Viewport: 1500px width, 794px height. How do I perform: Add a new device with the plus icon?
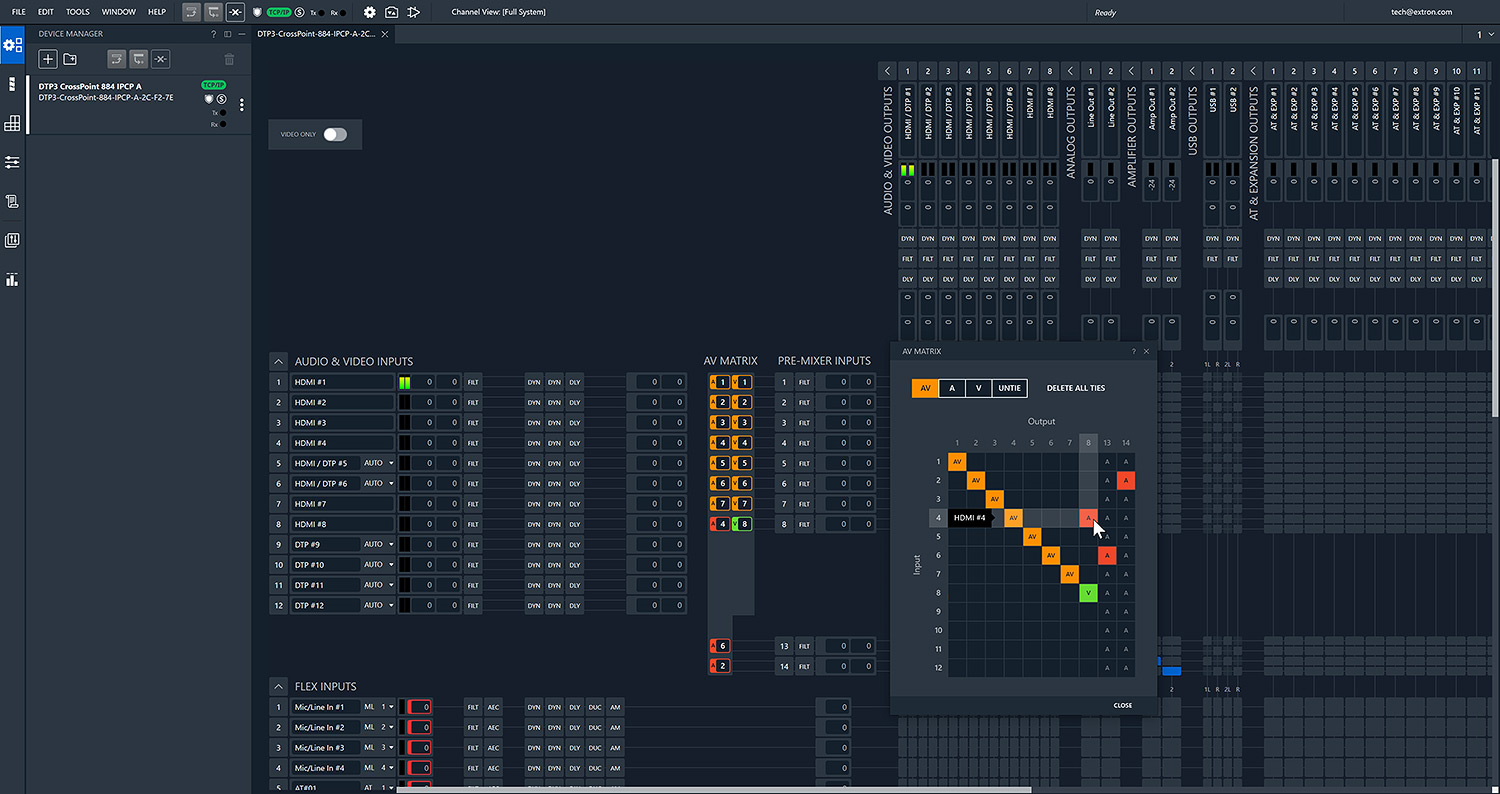point(46,59)
